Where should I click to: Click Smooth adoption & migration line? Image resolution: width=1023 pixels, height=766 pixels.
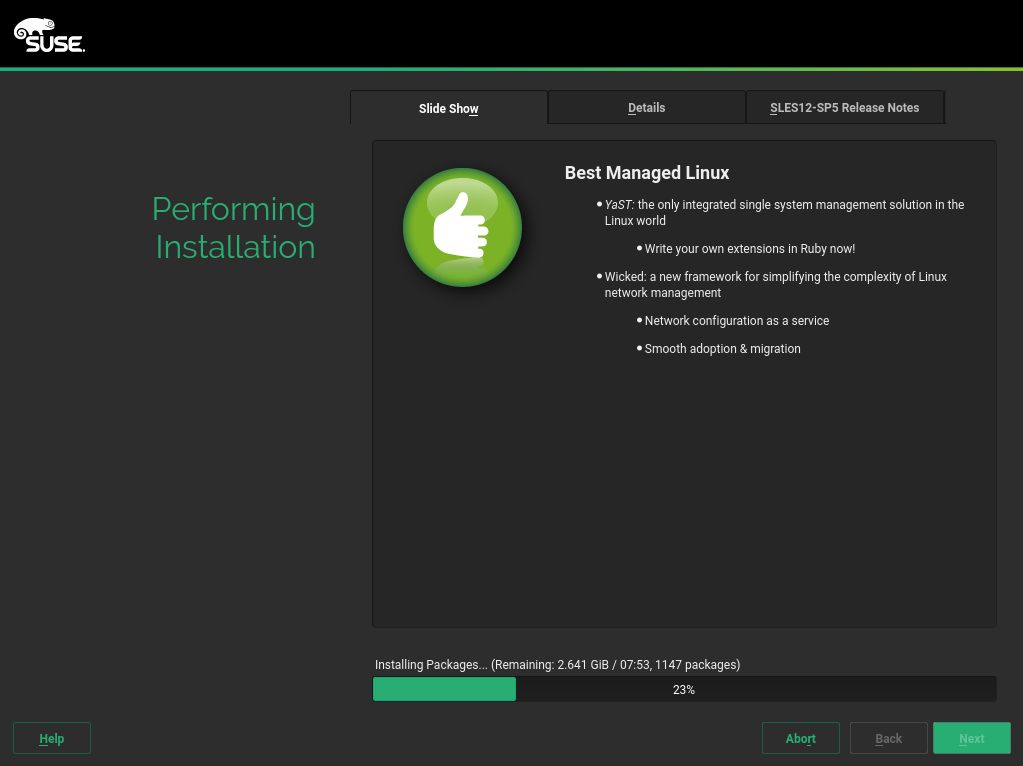[x=722, y=349]
